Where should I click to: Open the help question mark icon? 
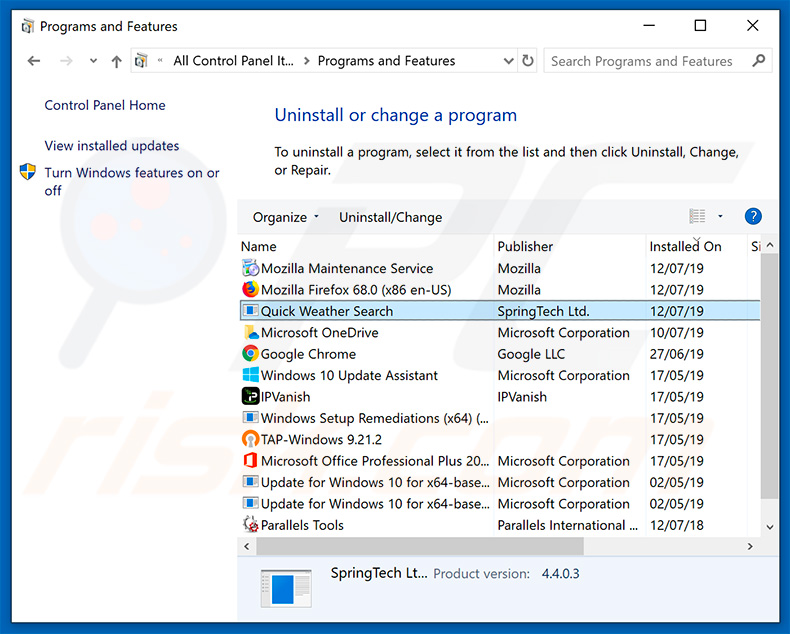click(753, 216)
